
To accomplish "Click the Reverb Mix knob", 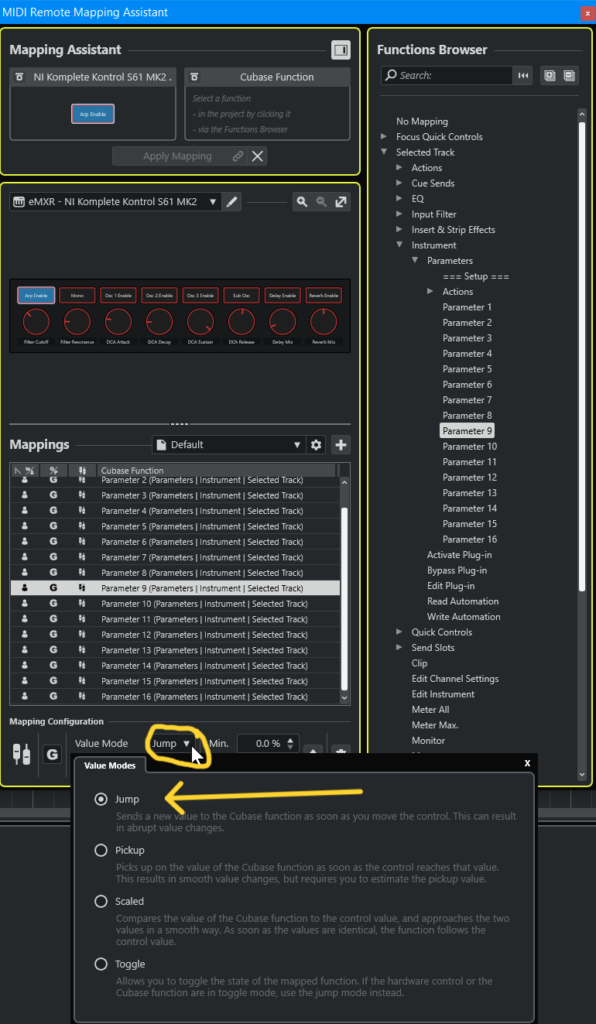I will [324, 322].
